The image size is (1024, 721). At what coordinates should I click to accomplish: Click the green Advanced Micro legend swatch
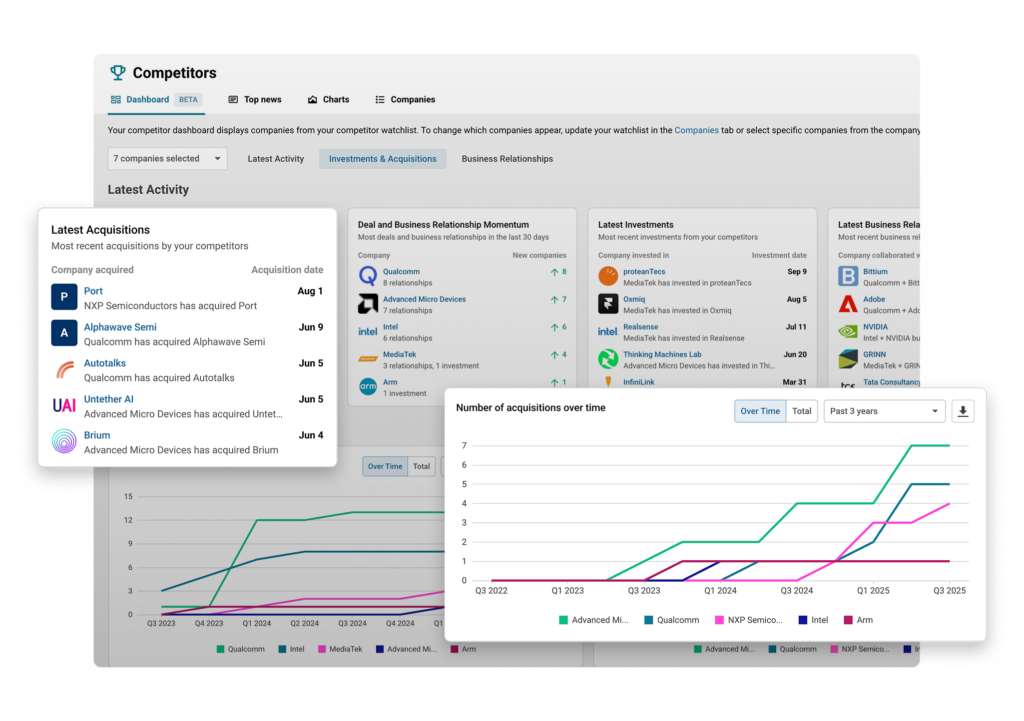pyautogui.click(x=563, y=620)
